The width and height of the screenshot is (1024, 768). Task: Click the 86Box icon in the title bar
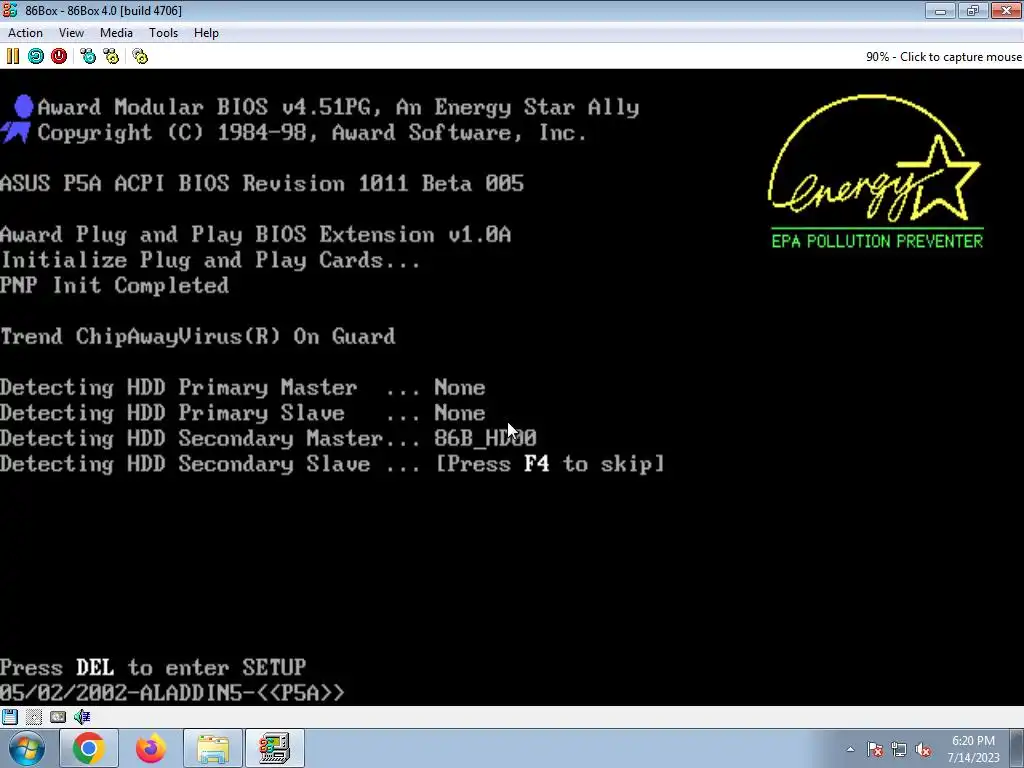[x=10, y=10]
